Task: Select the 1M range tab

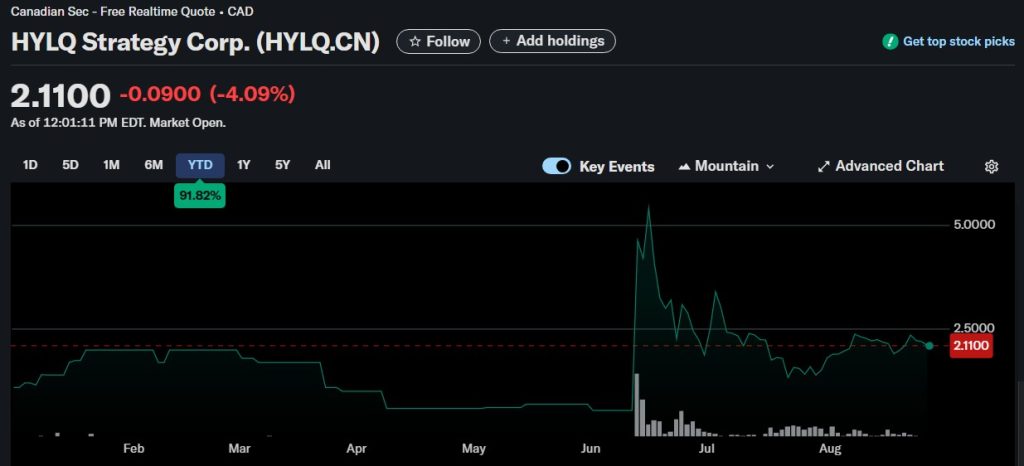Action: [111, 166]
